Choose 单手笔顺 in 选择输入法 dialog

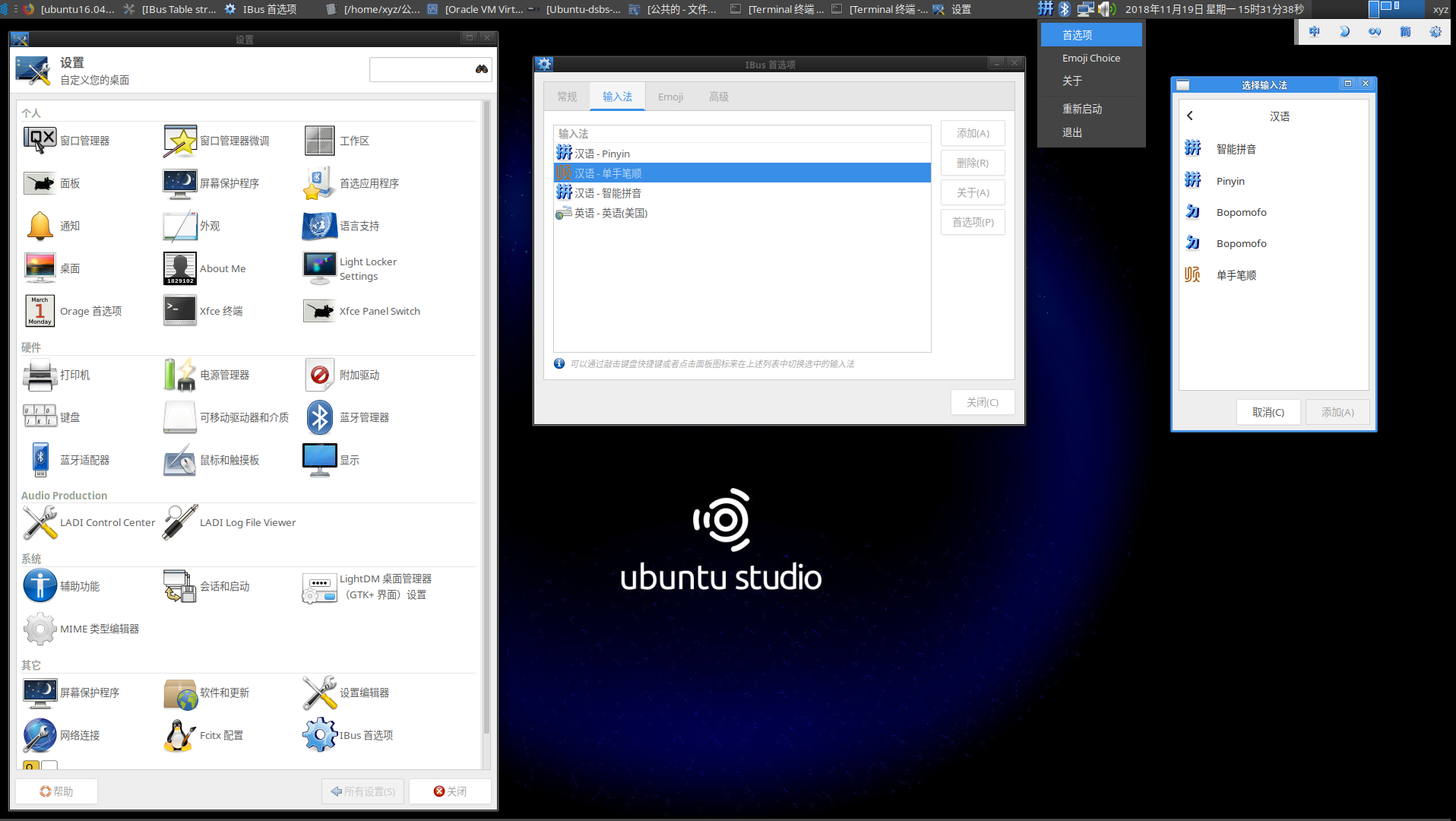click(x=1274, y=275)
